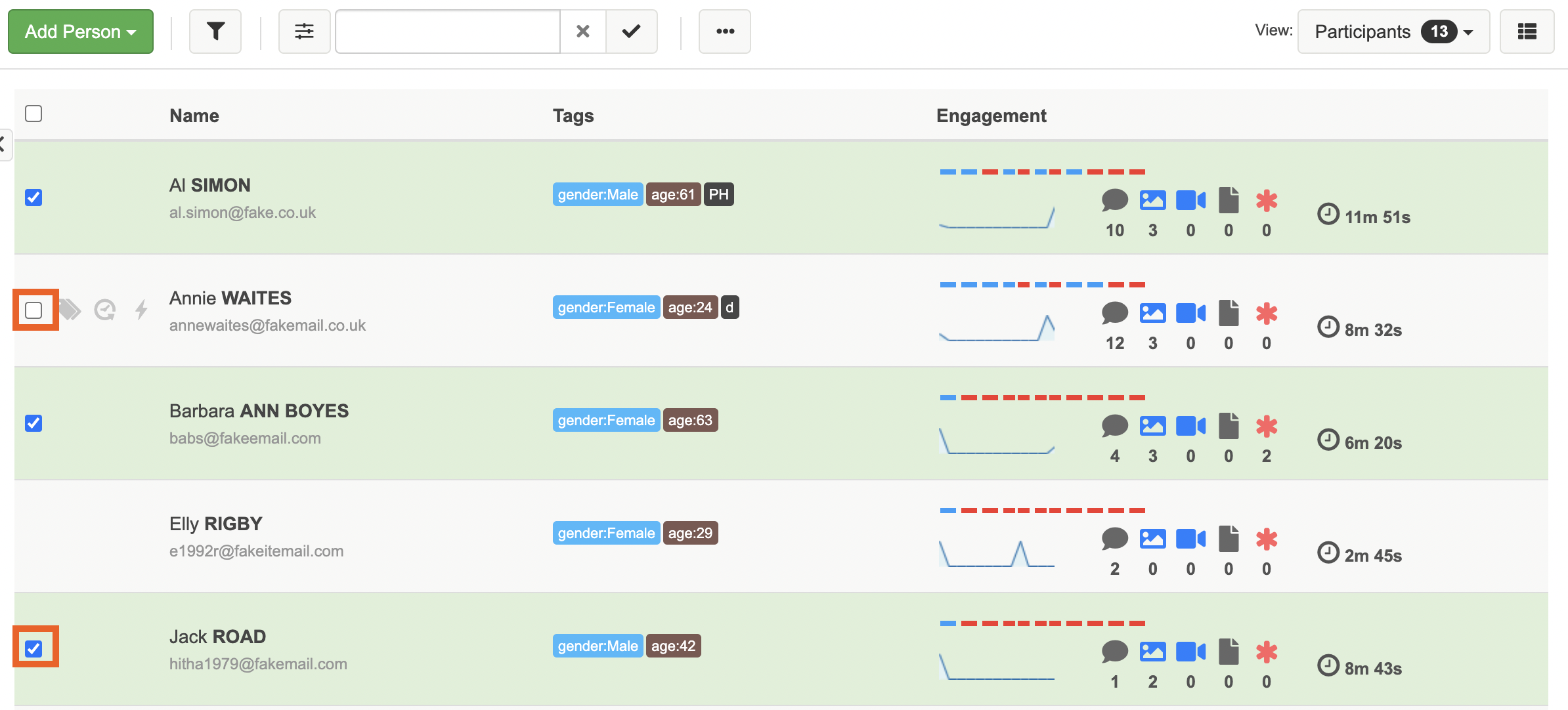
Task: Check the Annie Waites row checkbox
Action: [33, 310]
